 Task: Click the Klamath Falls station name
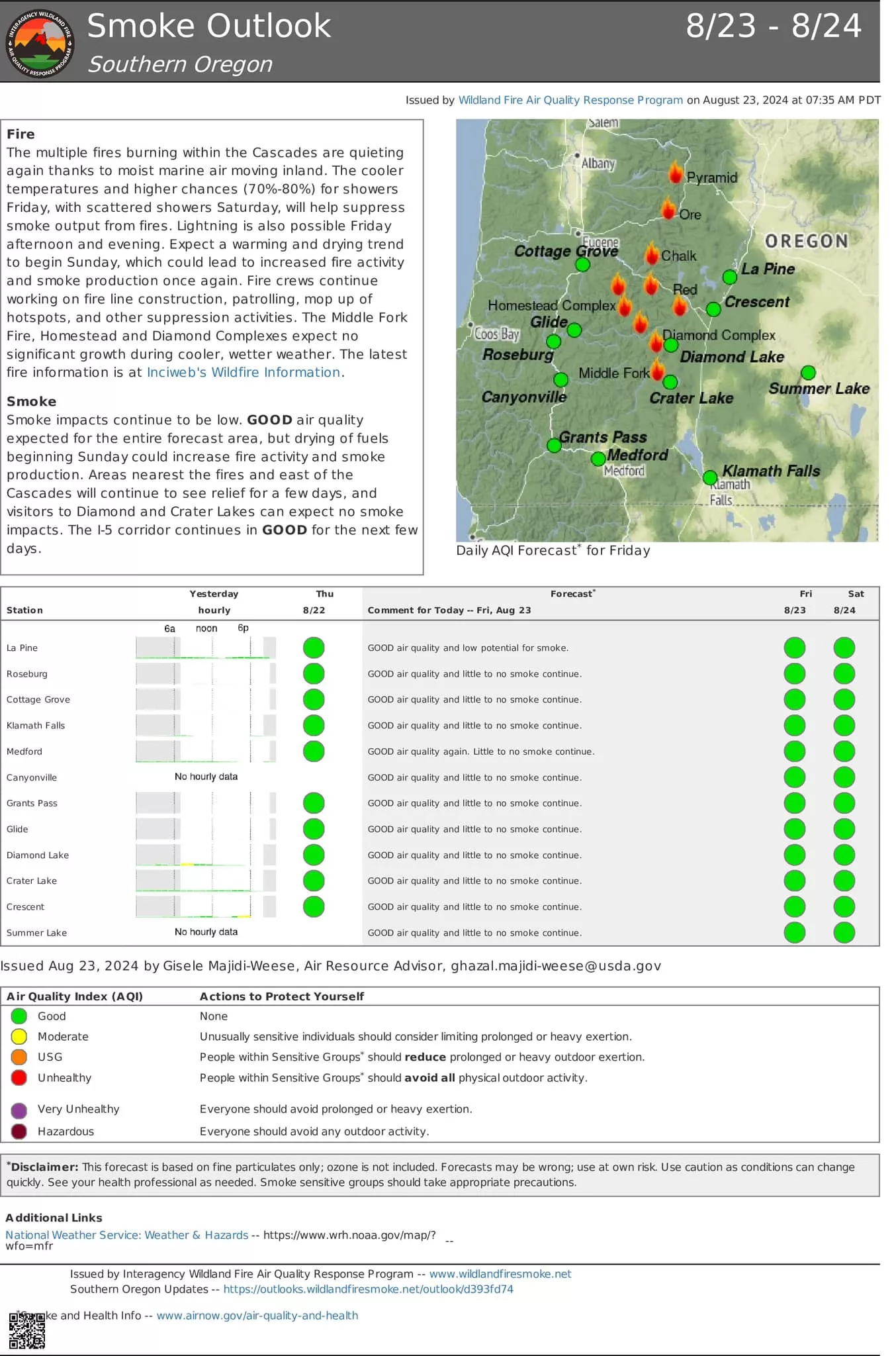pos(36,726)
